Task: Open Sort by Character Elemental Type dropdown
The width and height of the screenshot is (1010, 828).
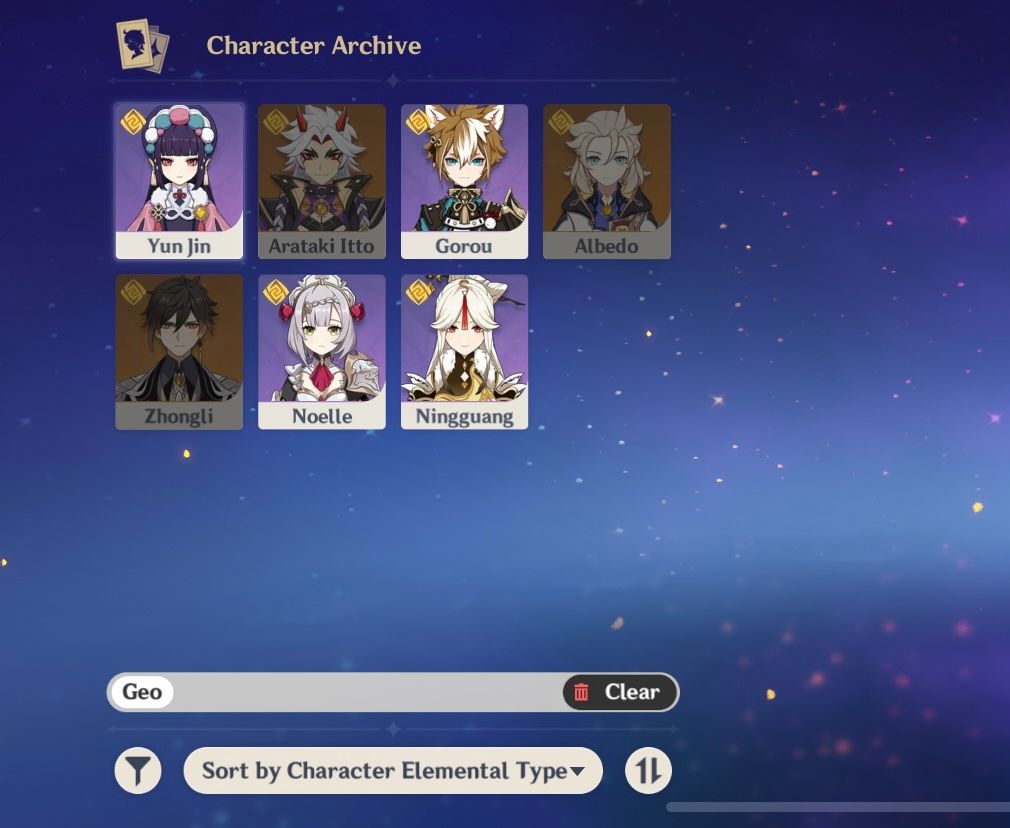Action: click(x=393, y=771)
